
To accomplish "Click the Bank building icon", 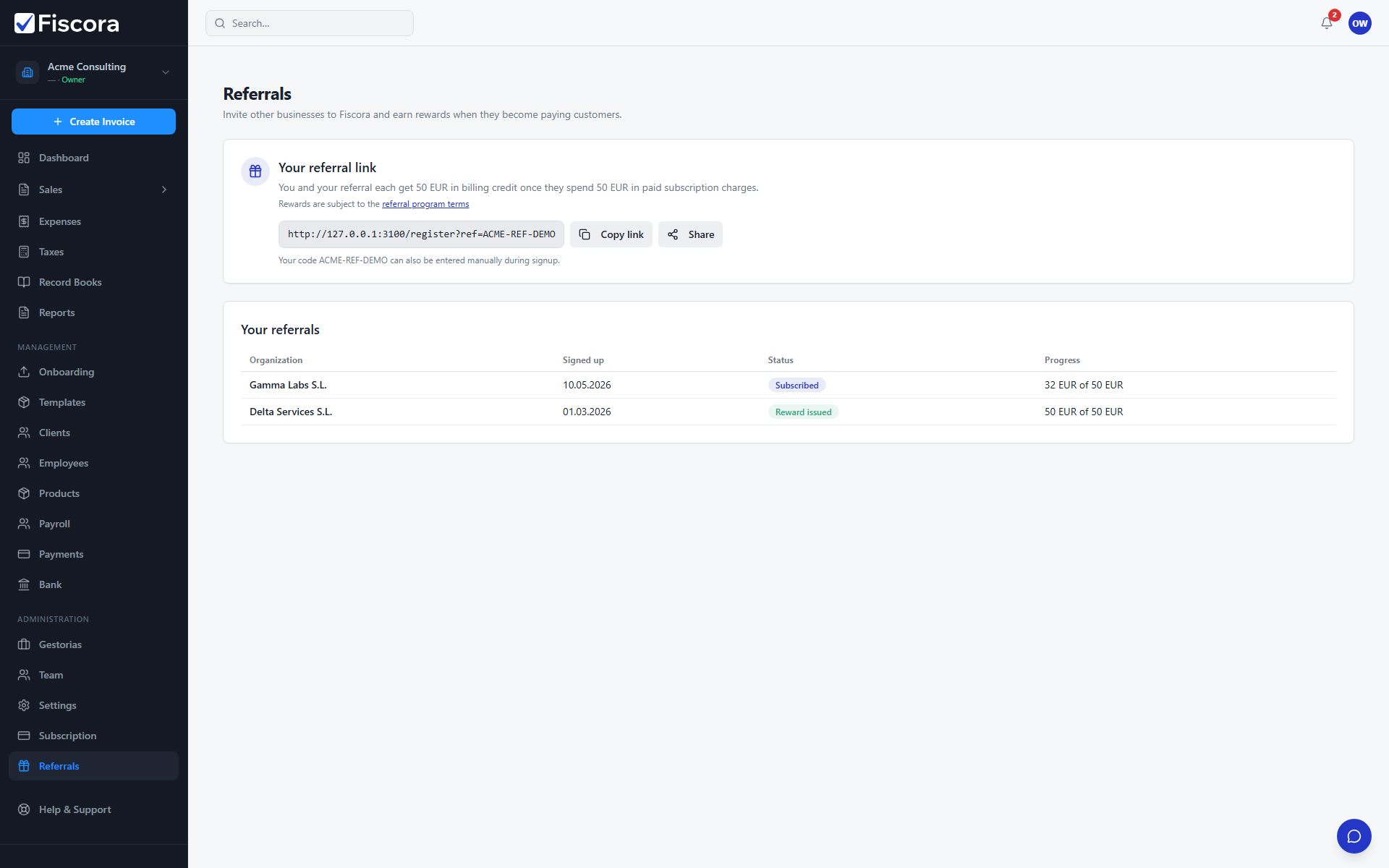I will 24,584.
